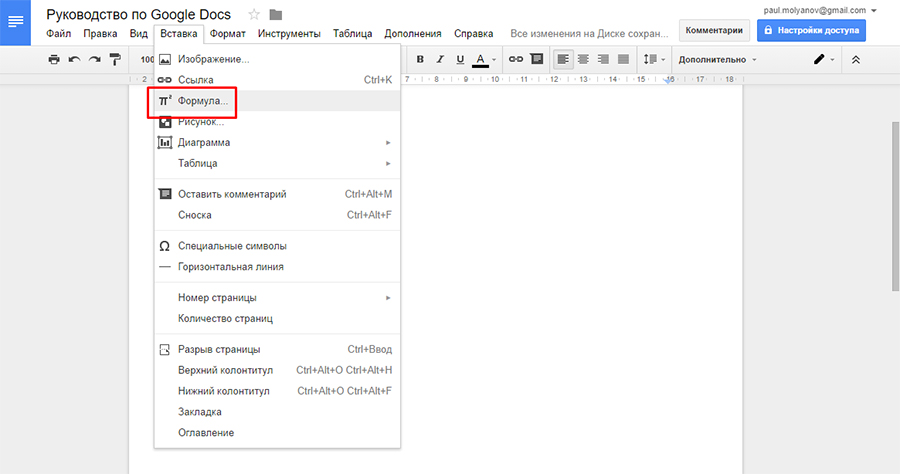Toggle italic formatting

pos(440,59)
